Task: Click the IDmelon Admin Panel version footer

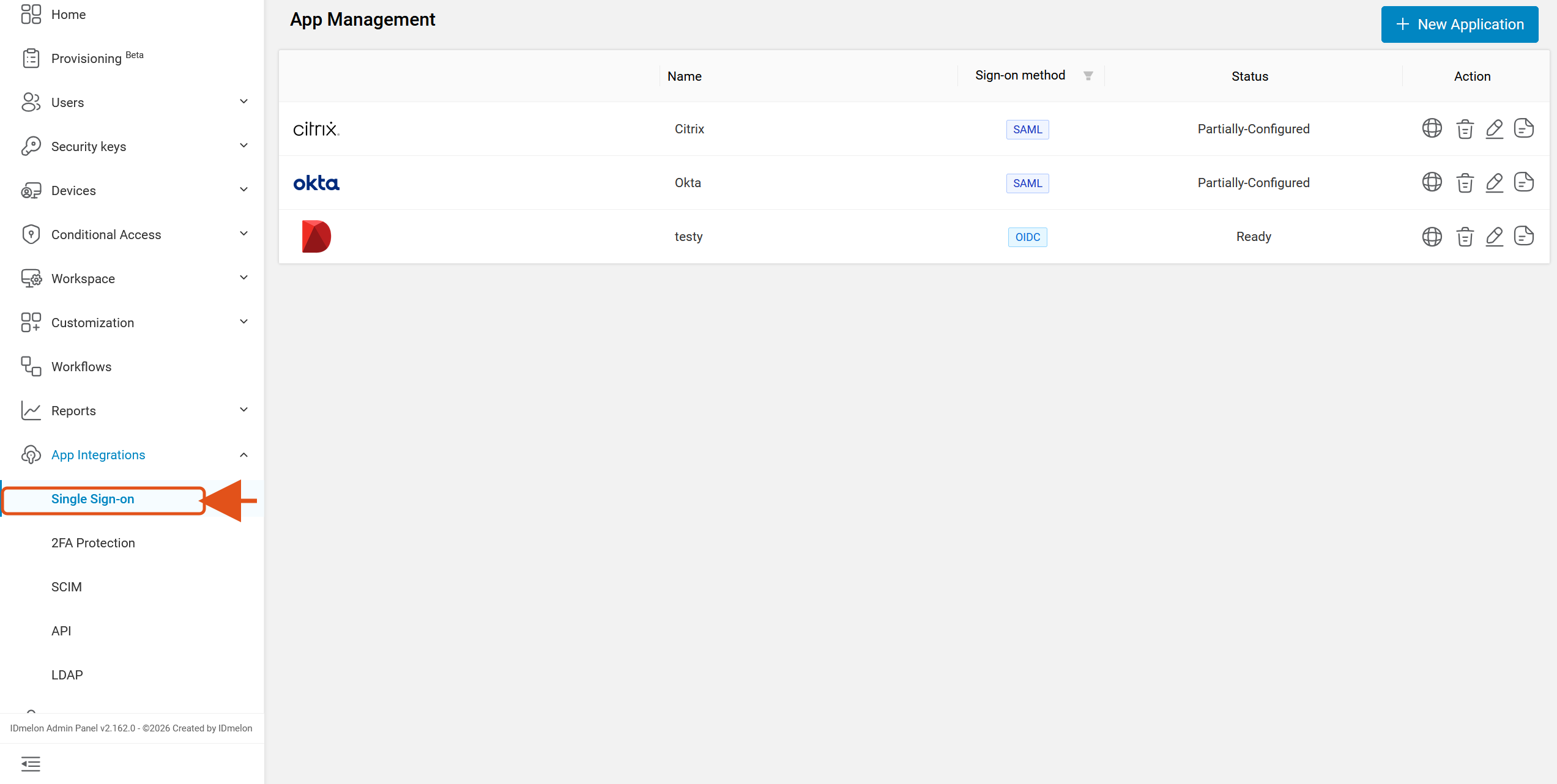Action: (131, 728)
